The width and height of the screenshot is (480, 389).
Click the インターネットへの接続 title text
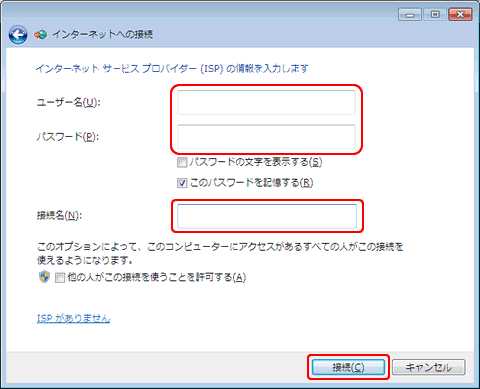pos(102,34)
